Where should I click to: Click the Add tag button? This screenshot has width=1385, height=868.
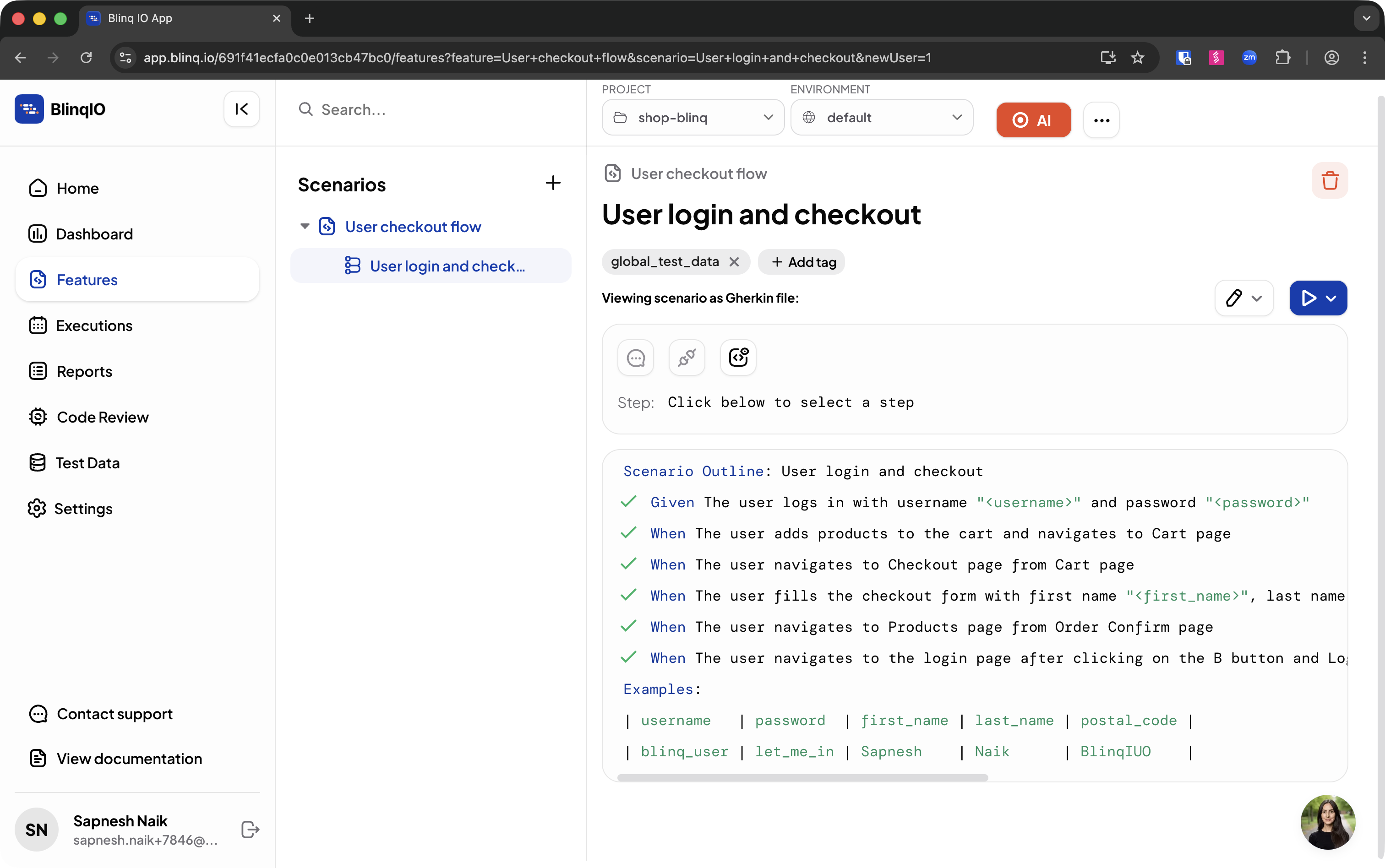tap(802, 262)
